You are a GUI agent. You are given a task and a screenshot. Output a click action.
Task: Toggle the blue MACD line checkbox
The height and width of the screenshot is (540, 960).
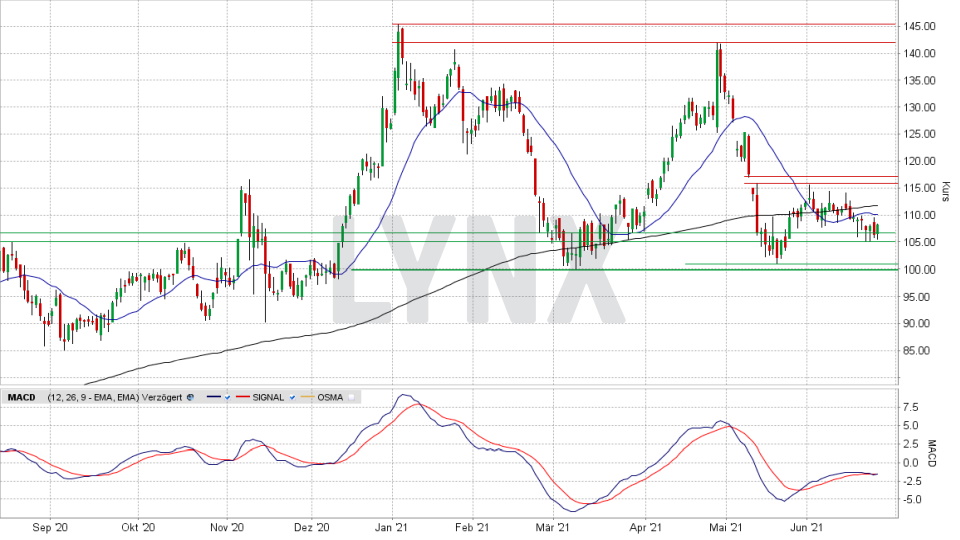[227, 397]
